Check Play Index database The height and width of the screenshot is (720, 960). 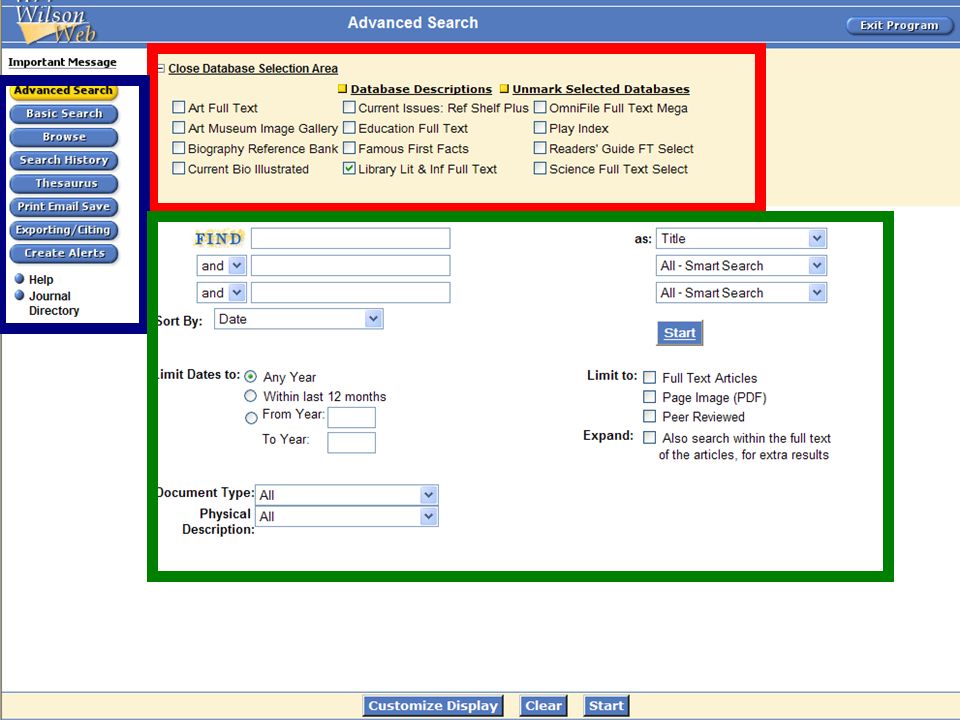click(x=540, y=127)
